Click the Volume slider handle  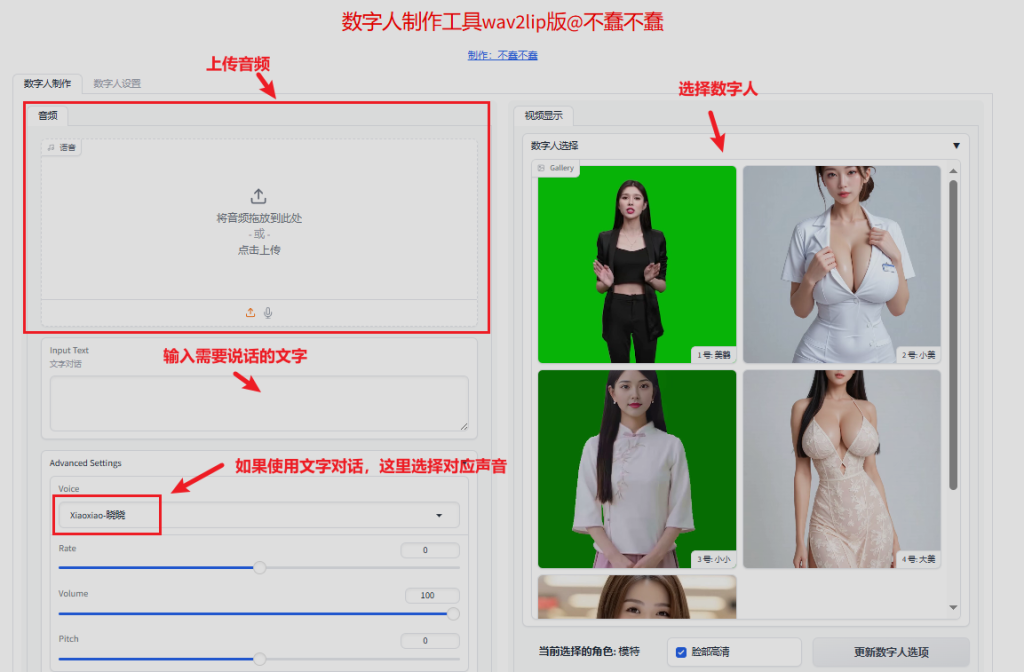(x=452, y=613)
